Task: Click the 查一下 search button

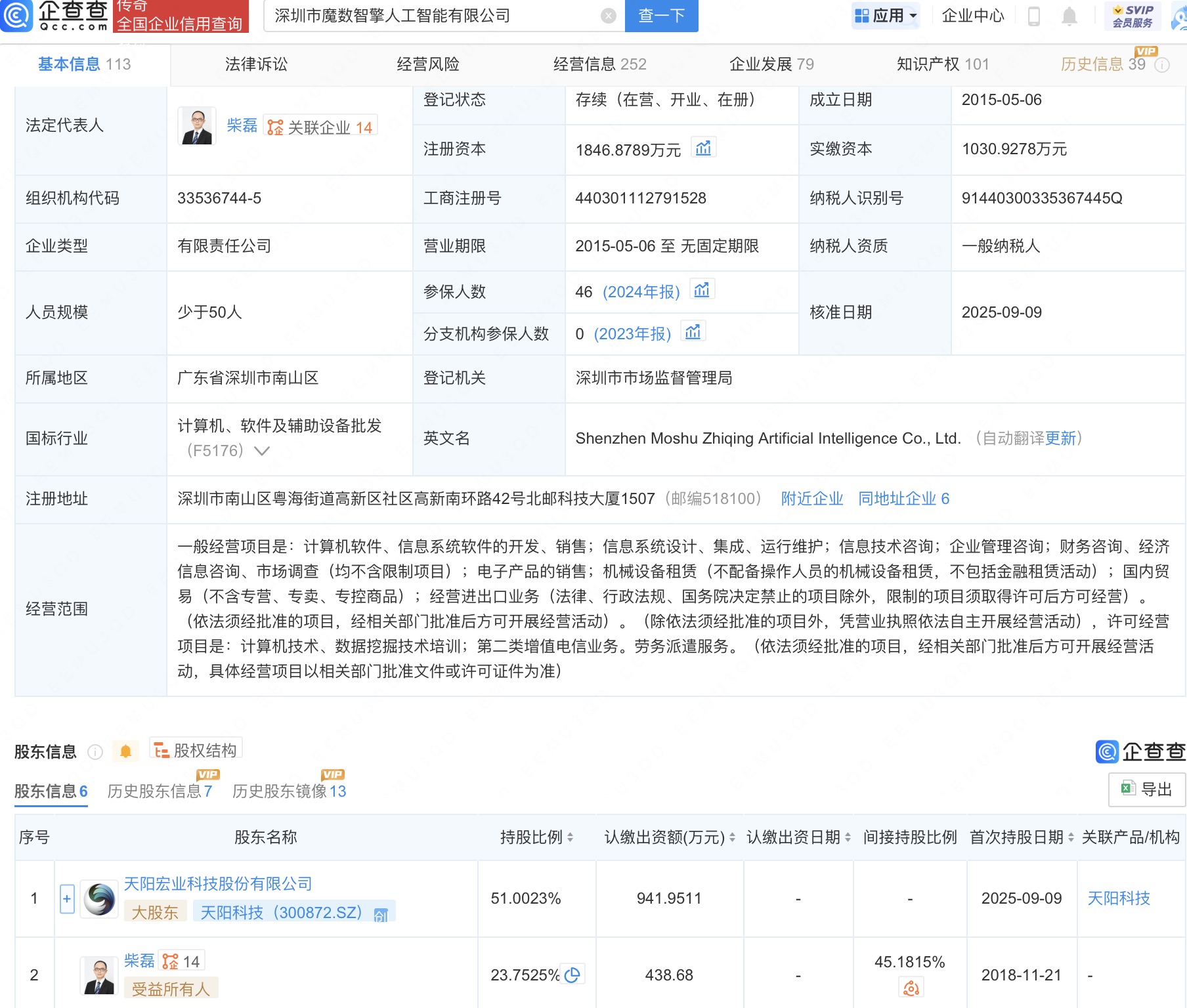Action: tap(661, 16)
